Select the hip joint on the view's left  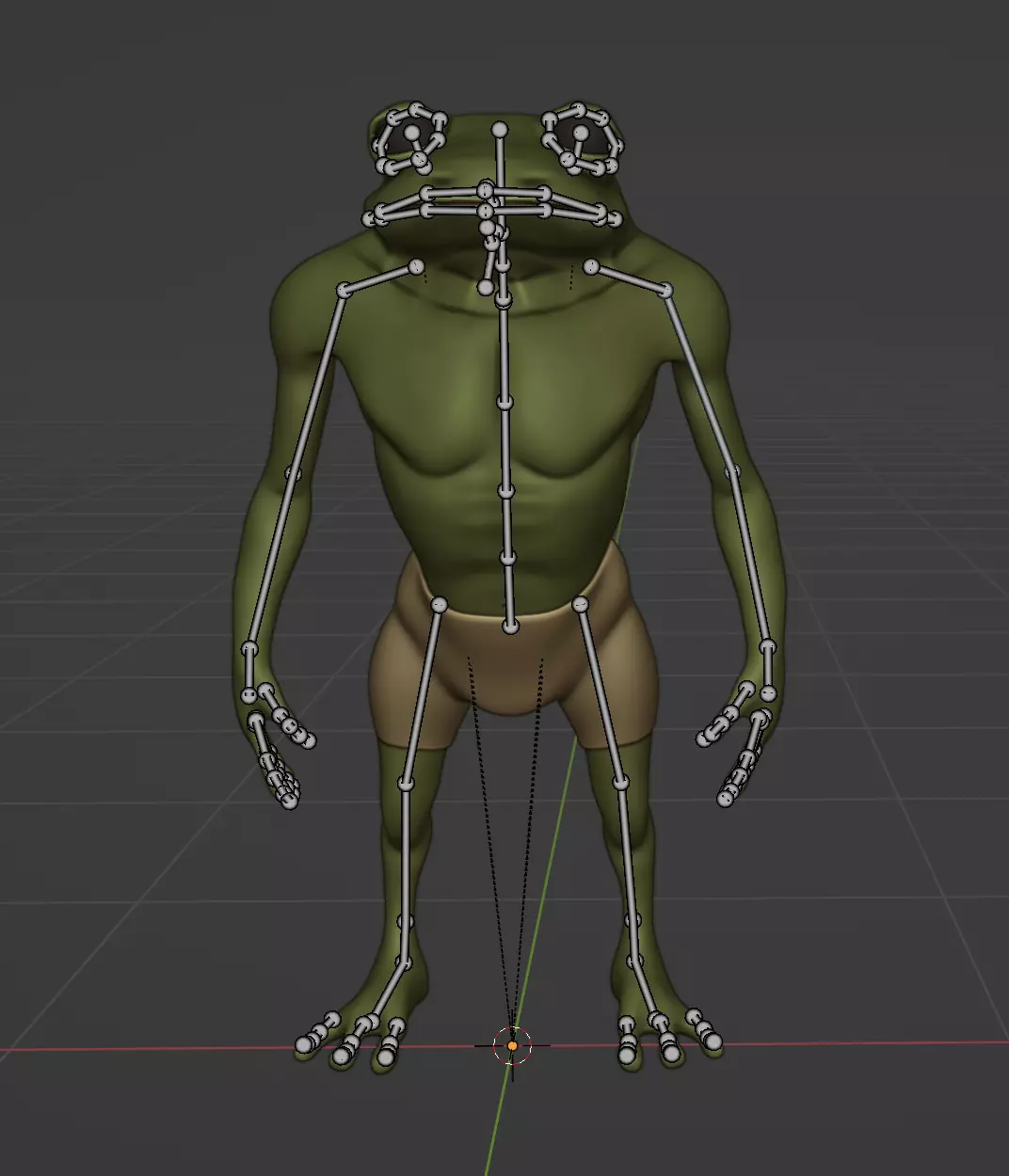coord(439,605)
